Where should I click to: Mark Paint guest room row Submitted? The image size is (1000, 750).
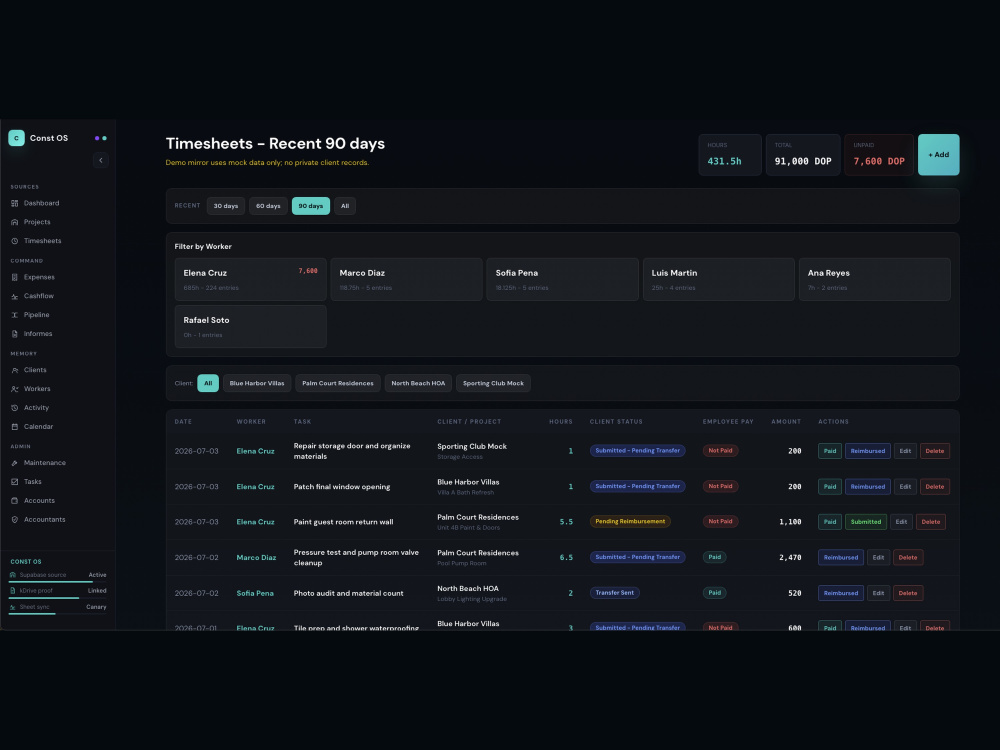[865, 522]
